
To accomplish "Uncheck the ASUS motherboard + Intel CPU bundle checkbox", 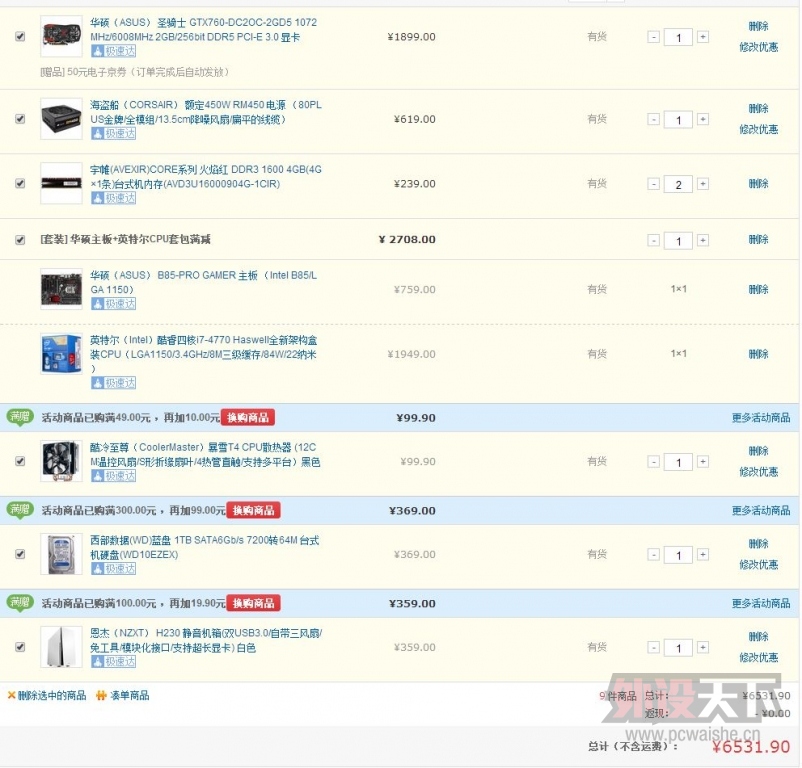I will pyautogui.click(x=20, y=240).
